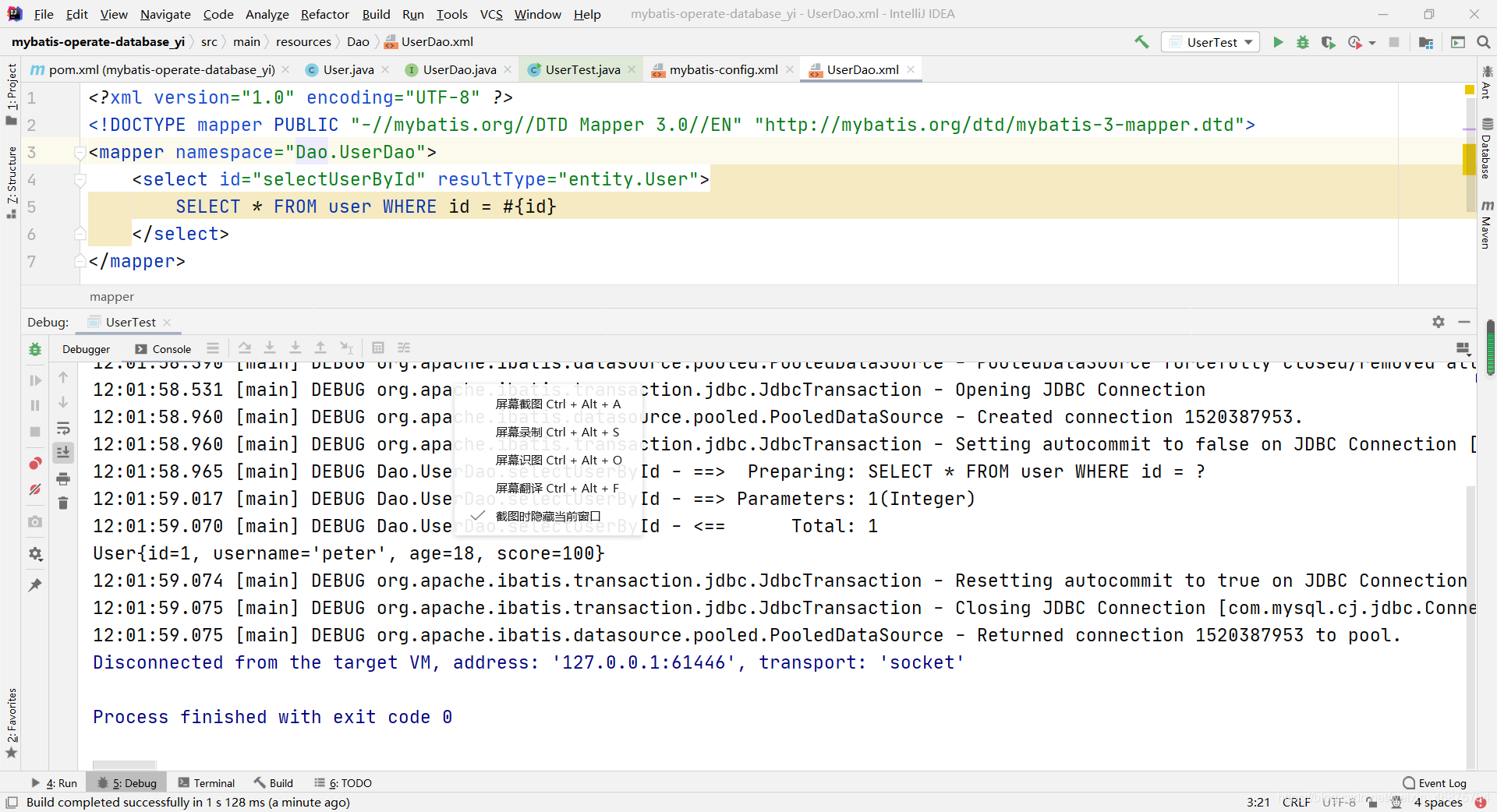This screenshot has height=812, width=1497.
Task: Toggle Mute Breakpoints icon
Action: [35, 489]
